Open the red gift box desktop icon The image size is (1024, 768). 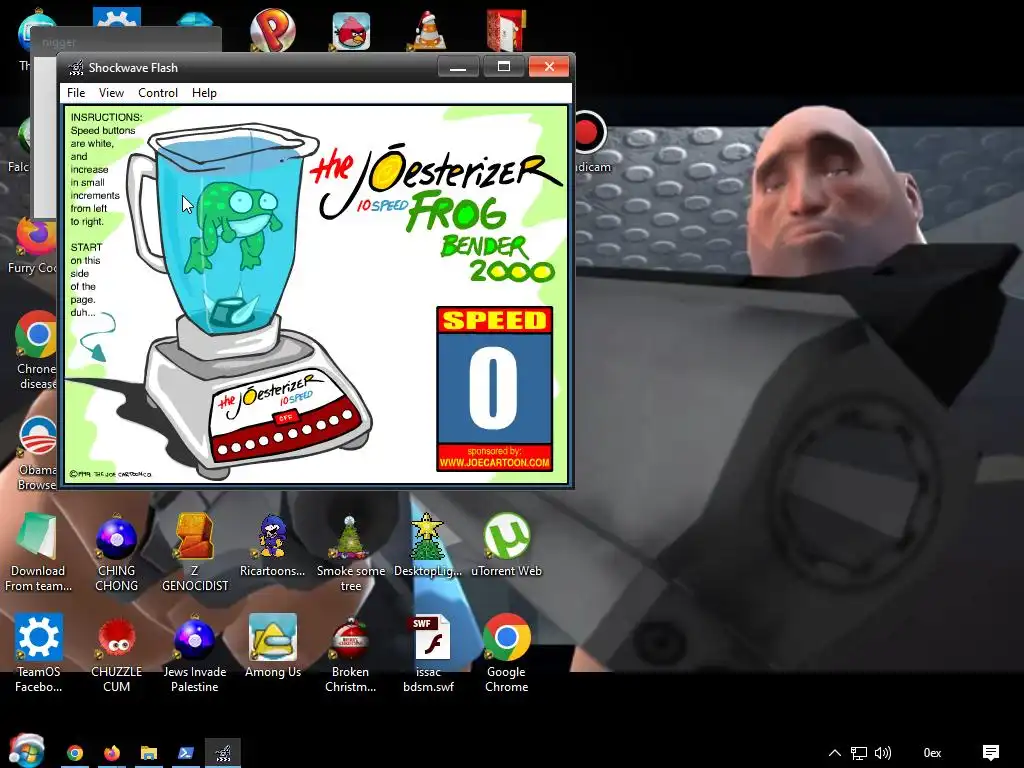pyautogui.click(x=506, y=30)
